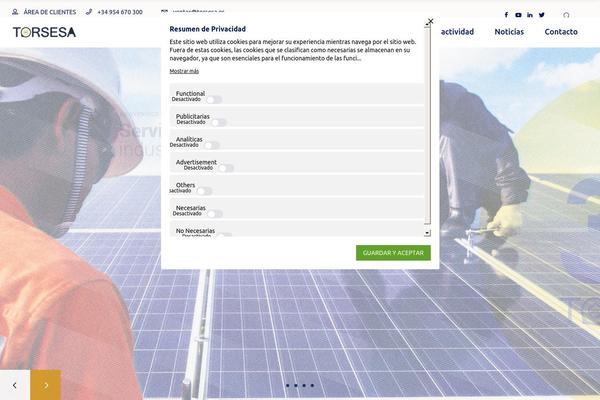The height and width of the screenshot is (400, 600).
Task: Expand the Necesarias category label
Action: pos(191,208)
